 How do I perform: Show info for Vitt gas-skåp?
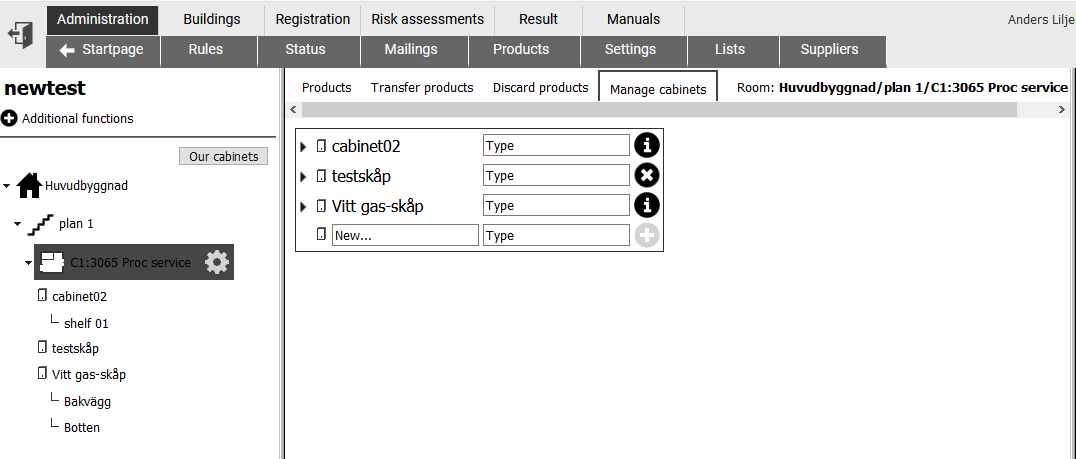click(x=646, y=205)
